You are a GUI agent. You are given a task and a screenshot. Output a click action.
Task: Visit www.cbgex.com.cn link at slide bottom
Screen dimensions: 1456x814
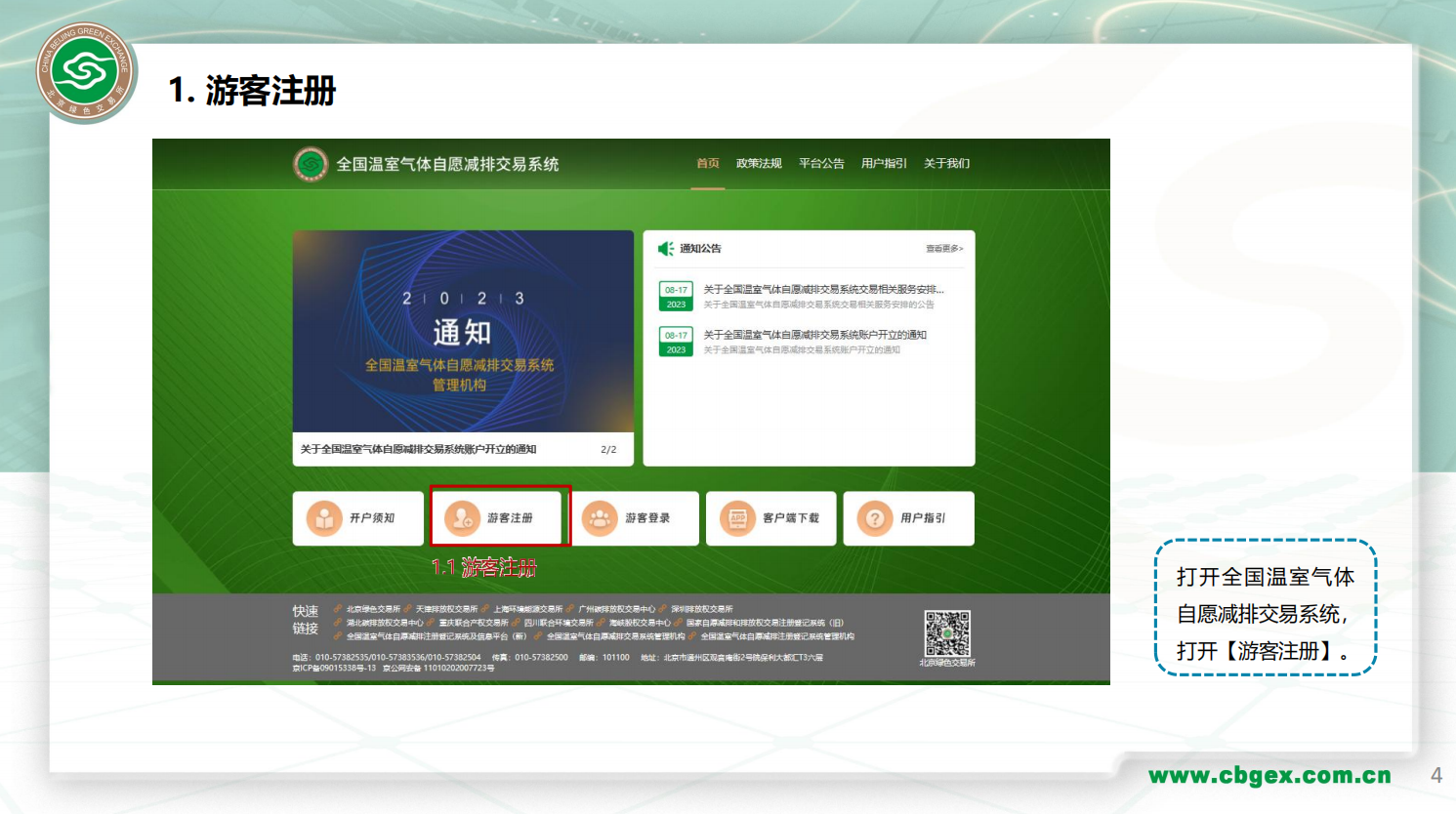point(1269,776)
